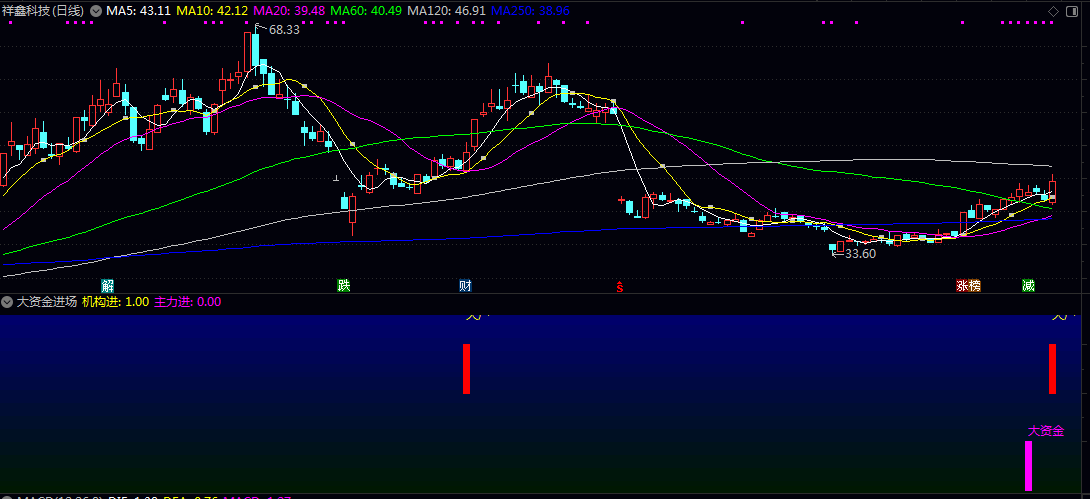Click the magenta 大资金 signal bar
The width and height of the screenshot is (1090, 499).
point(1028,466)
